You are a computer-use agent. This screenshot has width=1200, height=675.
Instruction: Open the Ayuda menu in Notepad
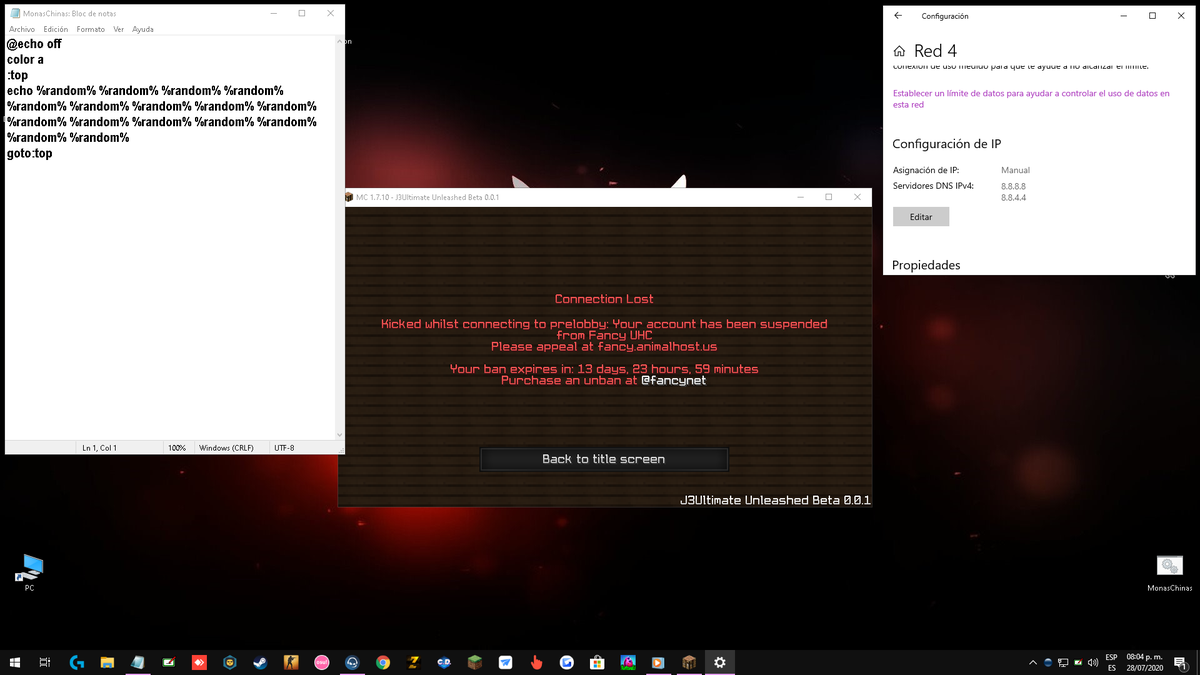tap(143, 29)
